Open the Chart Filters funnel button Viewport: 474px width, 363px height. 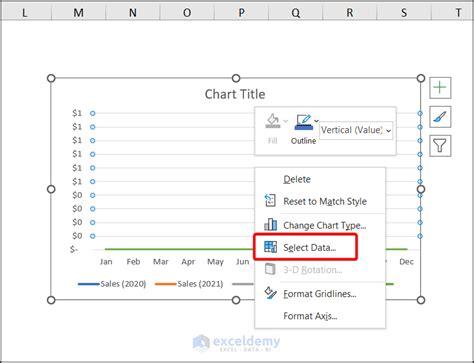(x=440, y=146)
